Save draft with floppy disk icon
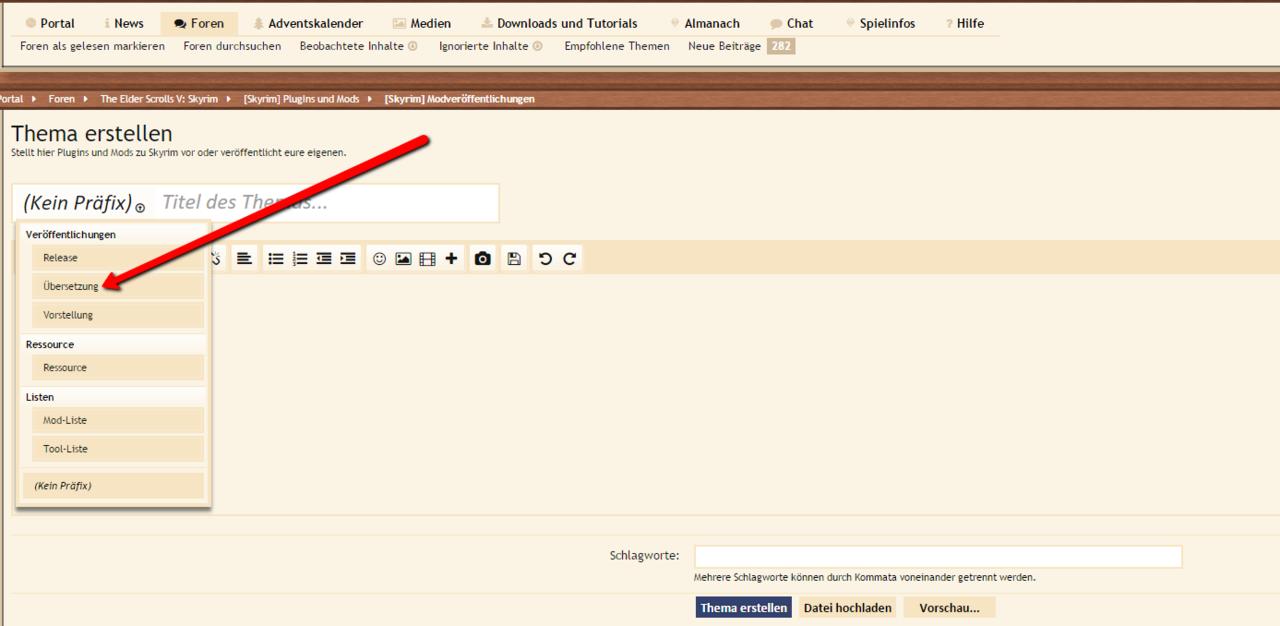Viewport: 1280px width, 626px height. click(x=514, y=258)
